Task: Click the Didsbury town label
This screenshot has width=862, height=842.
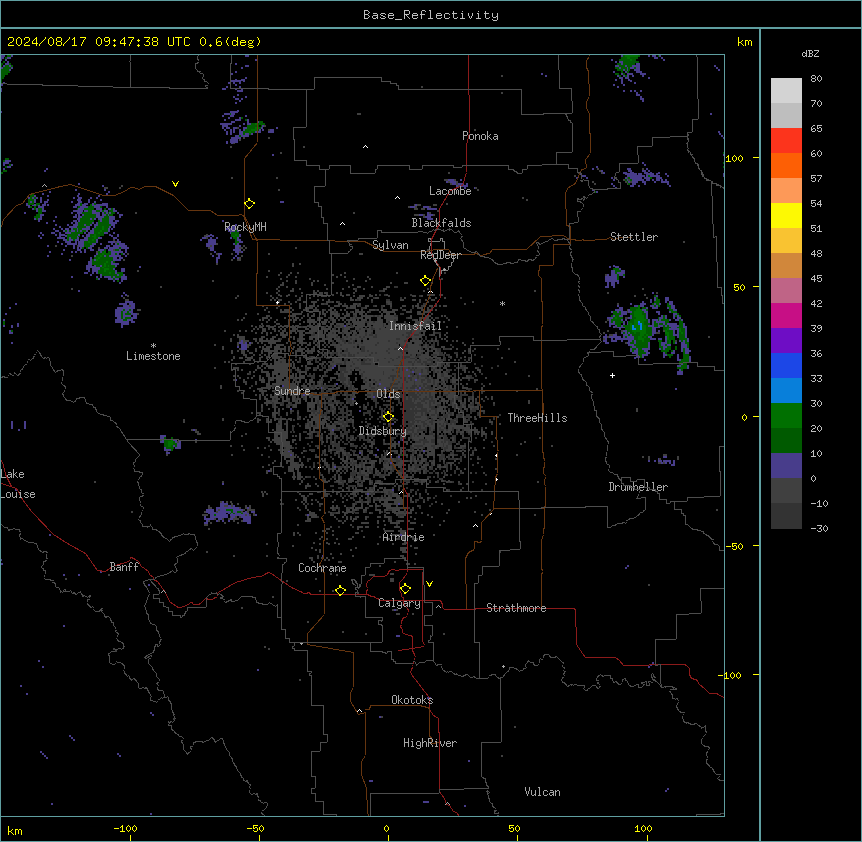Action: pos(383,431)
